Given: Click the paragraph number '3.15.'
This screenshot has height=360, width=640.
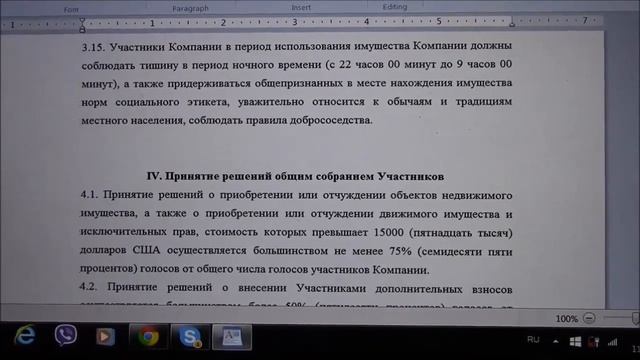Looking at the screenshot, I should [93, 47].
